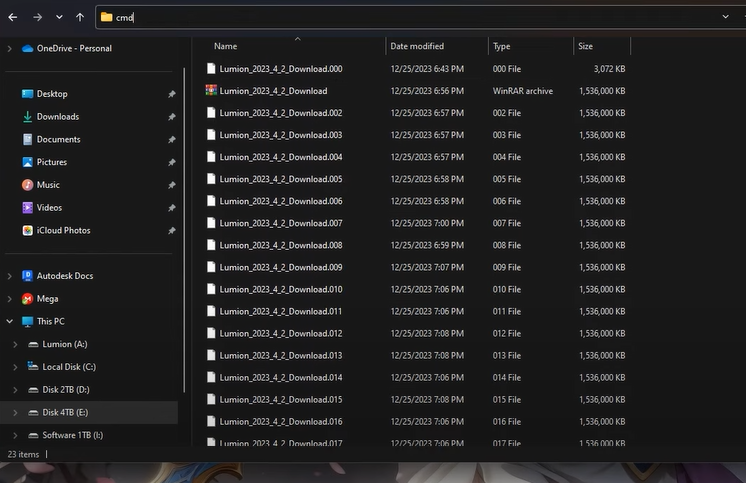Expand the Local Disk (C:) node

click(x=15, y=367)
